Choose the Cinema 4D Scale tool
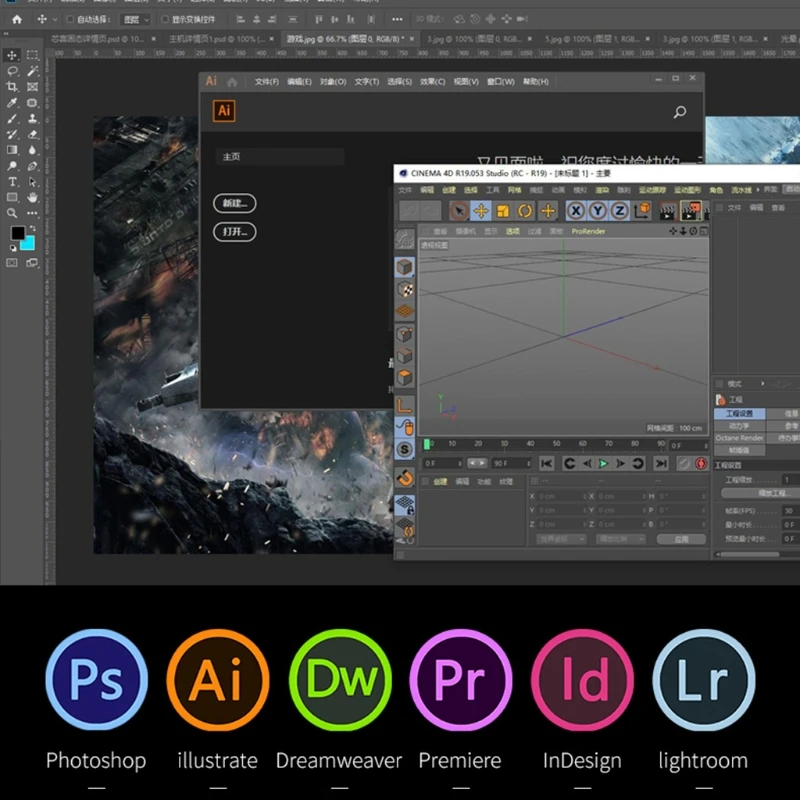800x800 pixels. point(503,210)
